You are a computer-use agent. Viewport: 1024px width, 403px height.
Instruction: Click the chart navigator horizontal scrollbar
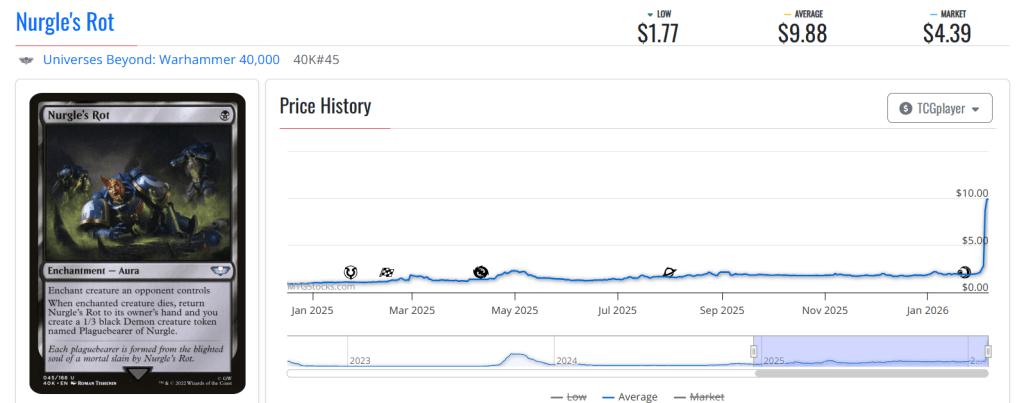tap(870, 374)
